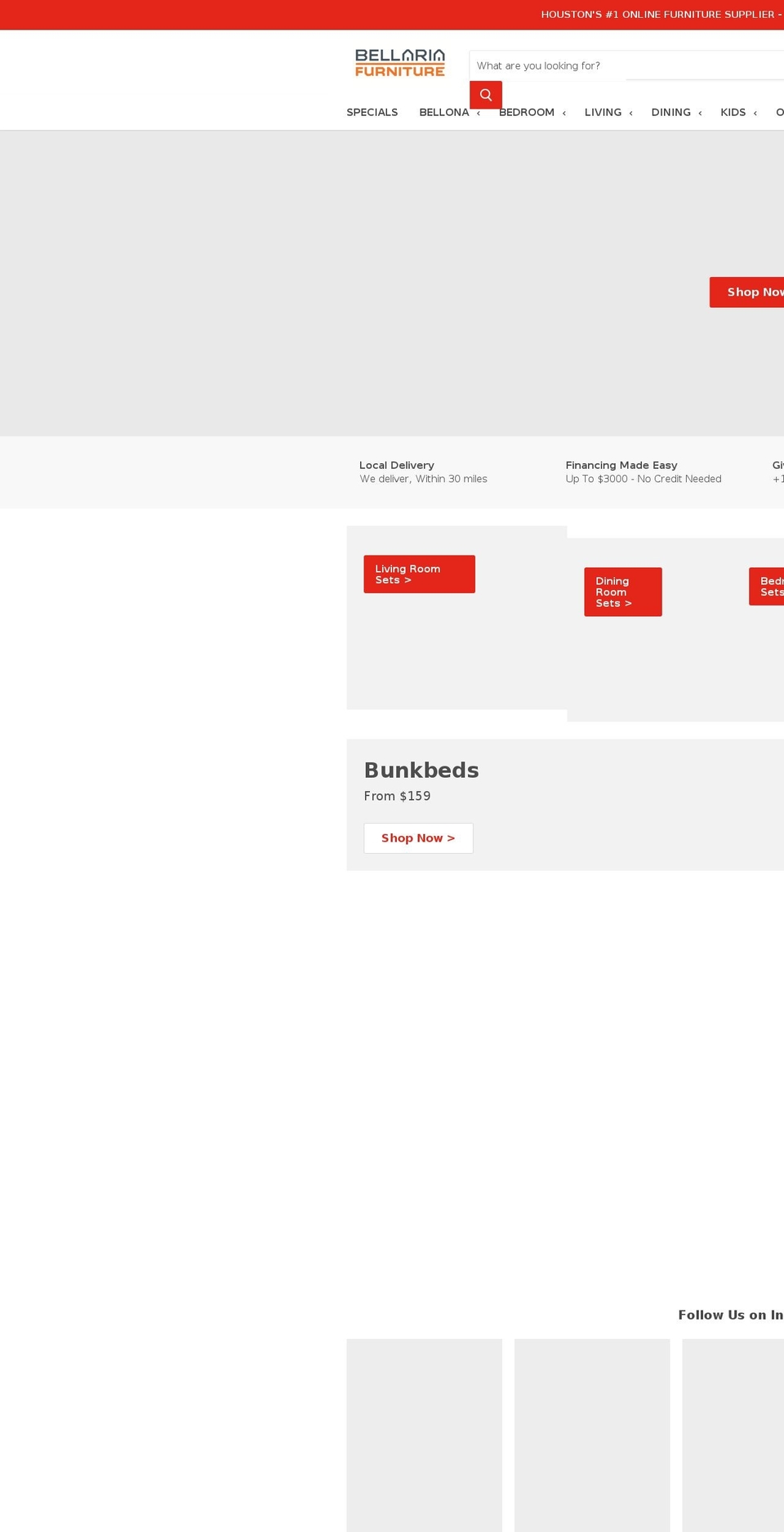Expand the chevron next to KIDS
The image size is (784, 1532).
(755, 114)
